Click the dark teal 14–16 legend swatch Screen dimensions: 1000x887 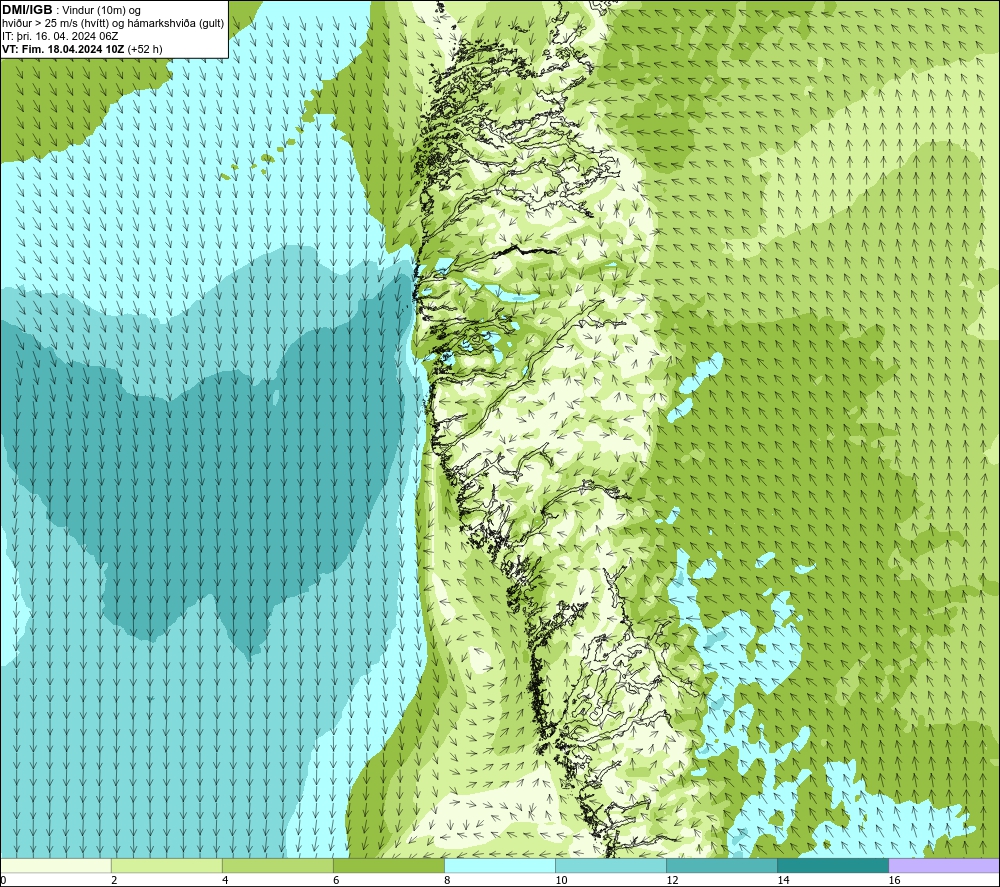[x=833, y=865]
